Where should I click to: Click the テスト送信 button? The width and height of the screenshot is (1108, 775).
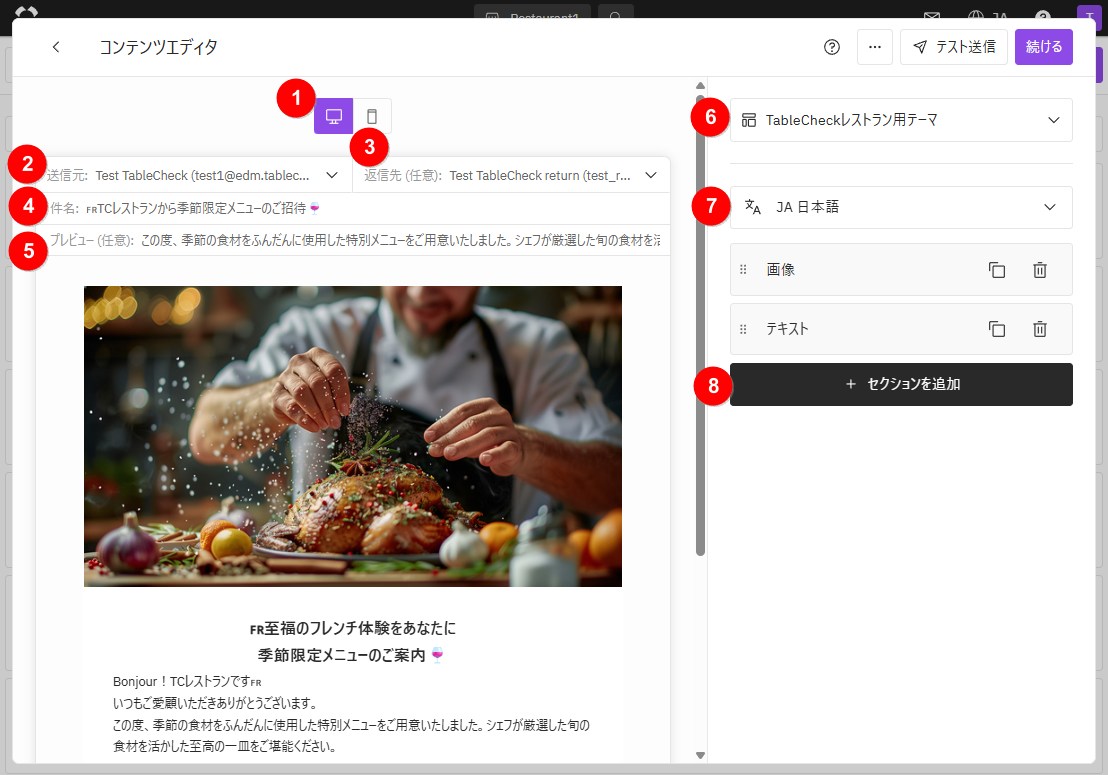[953, 47]
